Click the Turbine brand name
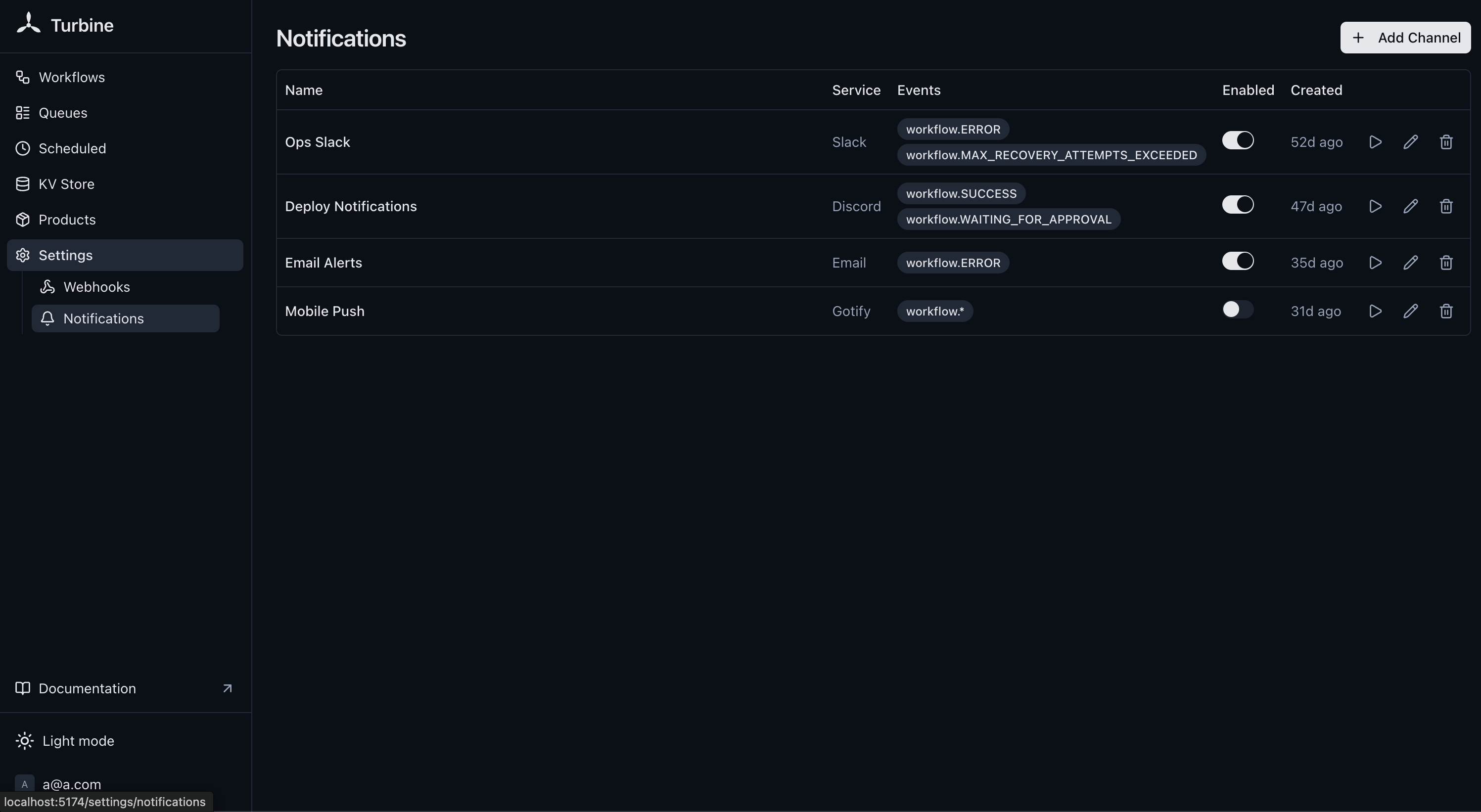The width and height of the screenshot is (1481, 812). click(82, 25)
